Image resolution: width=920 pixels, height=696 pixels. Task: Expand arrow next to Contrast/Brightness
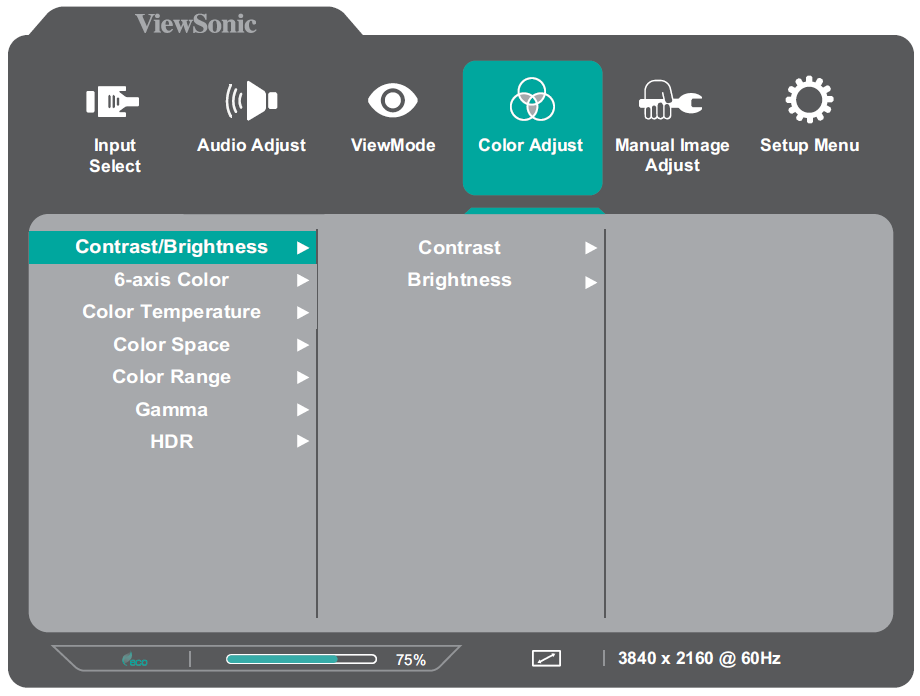pos(303,248)
